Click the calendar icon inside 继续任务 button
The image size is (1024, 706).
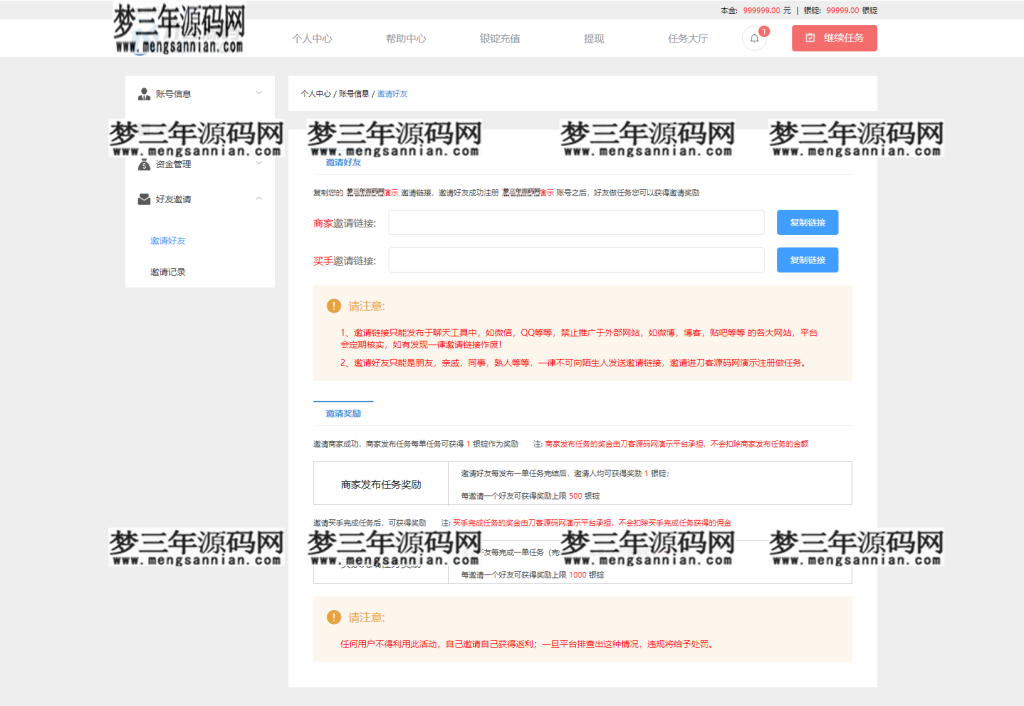pyautogui.click(x=811, y=38)
